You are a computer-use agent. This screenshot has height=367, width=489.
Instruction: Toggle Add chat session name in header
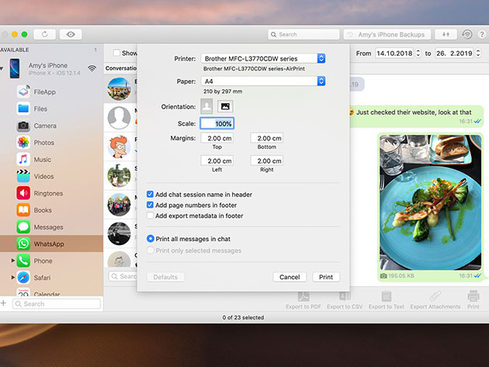[x=150, y=194]
